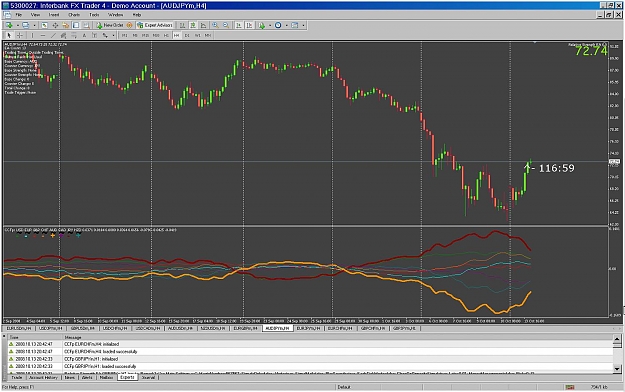The image size is (625, 392).
Task: Select the arrows symbols tool
Action: click(104, 35)
